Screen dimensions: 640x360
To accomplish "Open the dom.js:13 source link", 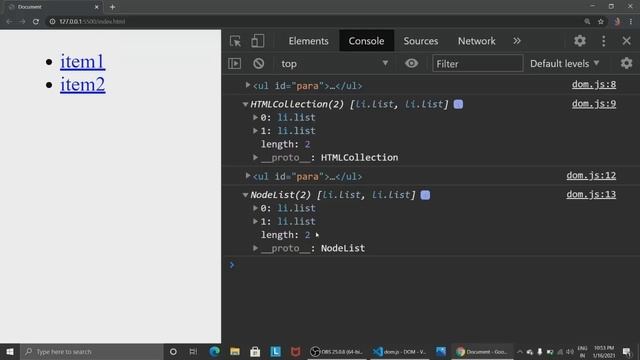I will pyautogui.click(x=591, y=194).
